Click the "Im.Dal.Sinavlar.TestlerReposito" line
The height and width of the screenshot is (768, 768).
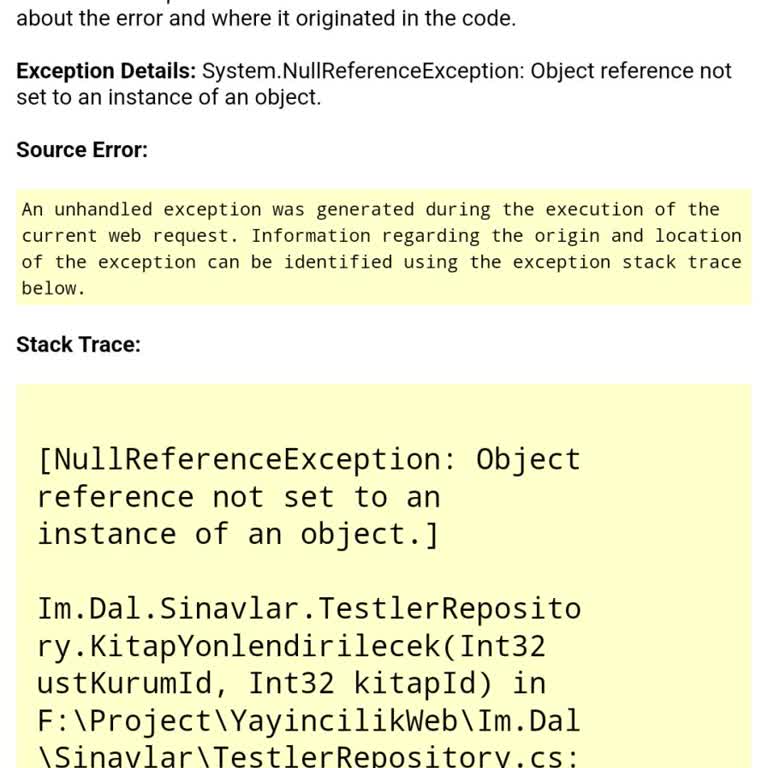tap(309, 608)
